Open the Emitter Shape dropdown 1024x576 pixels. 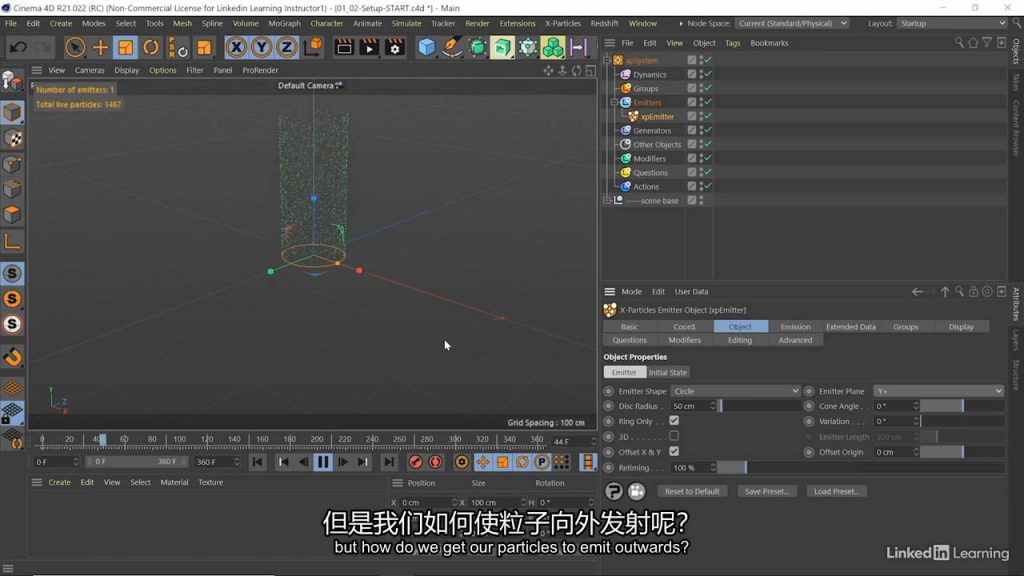735,391
